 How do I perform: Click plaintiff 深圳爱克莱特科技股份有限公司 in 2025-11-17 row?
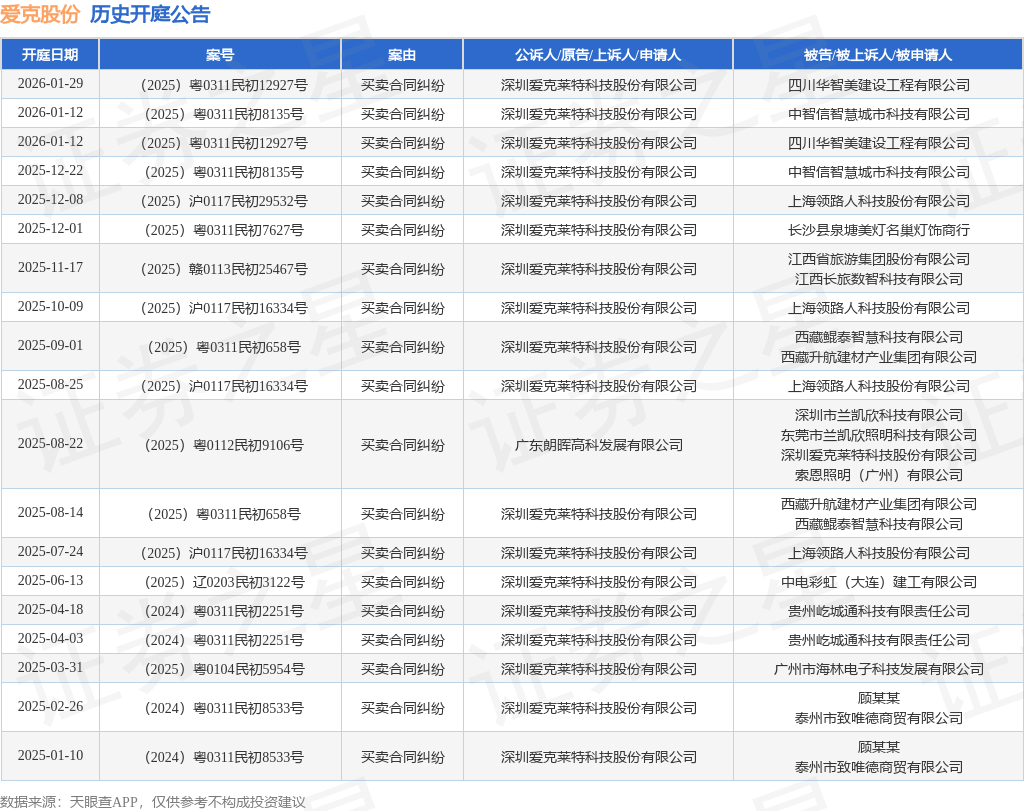599,269
